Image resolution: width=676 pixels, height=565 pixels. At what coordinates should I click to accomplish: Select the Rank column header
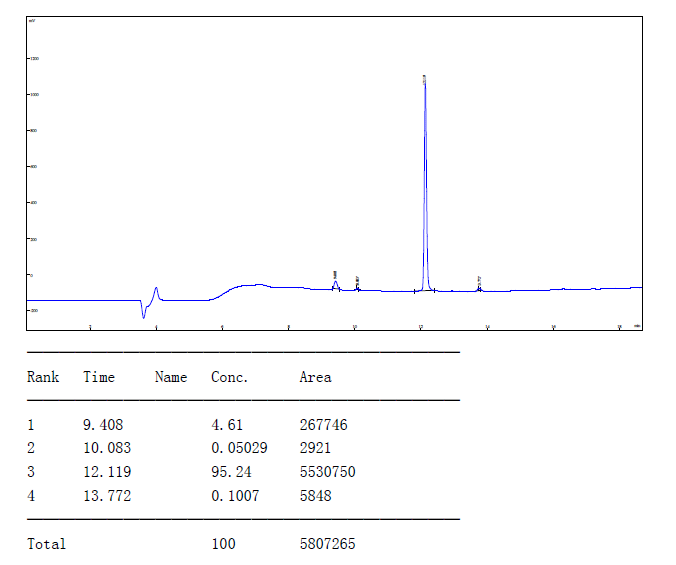(x=43, y=377)
